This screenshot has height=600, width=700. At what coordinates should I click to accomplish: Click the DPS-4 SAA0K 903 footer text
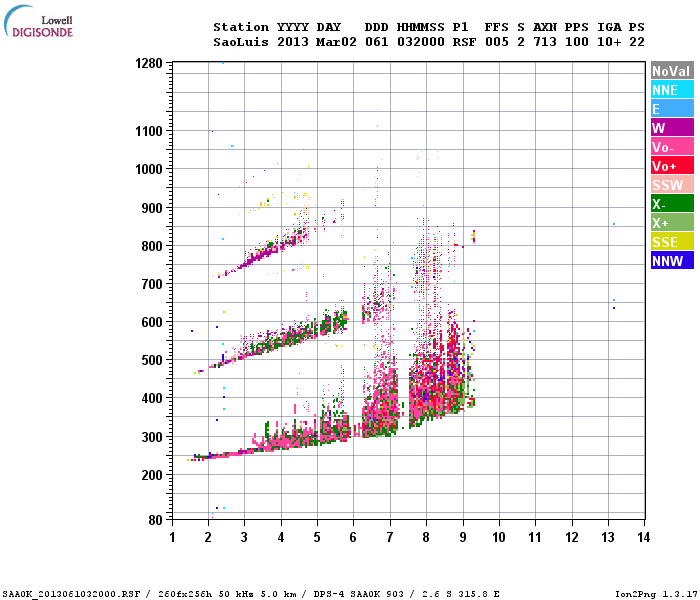358,594
